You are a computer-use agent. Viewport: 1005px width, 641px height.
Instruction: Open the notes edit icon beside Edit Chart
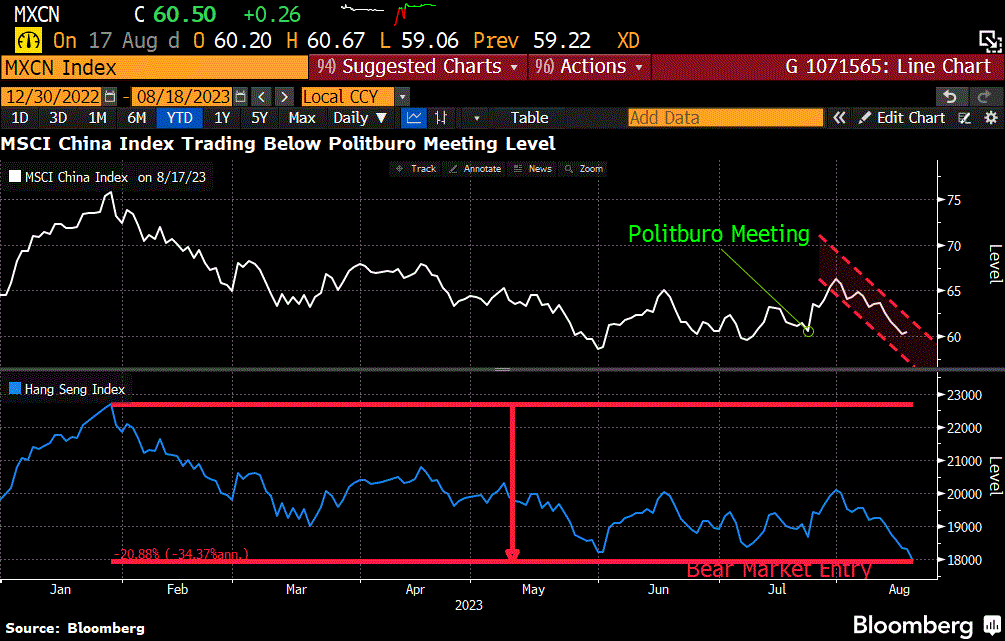[965, 118]
